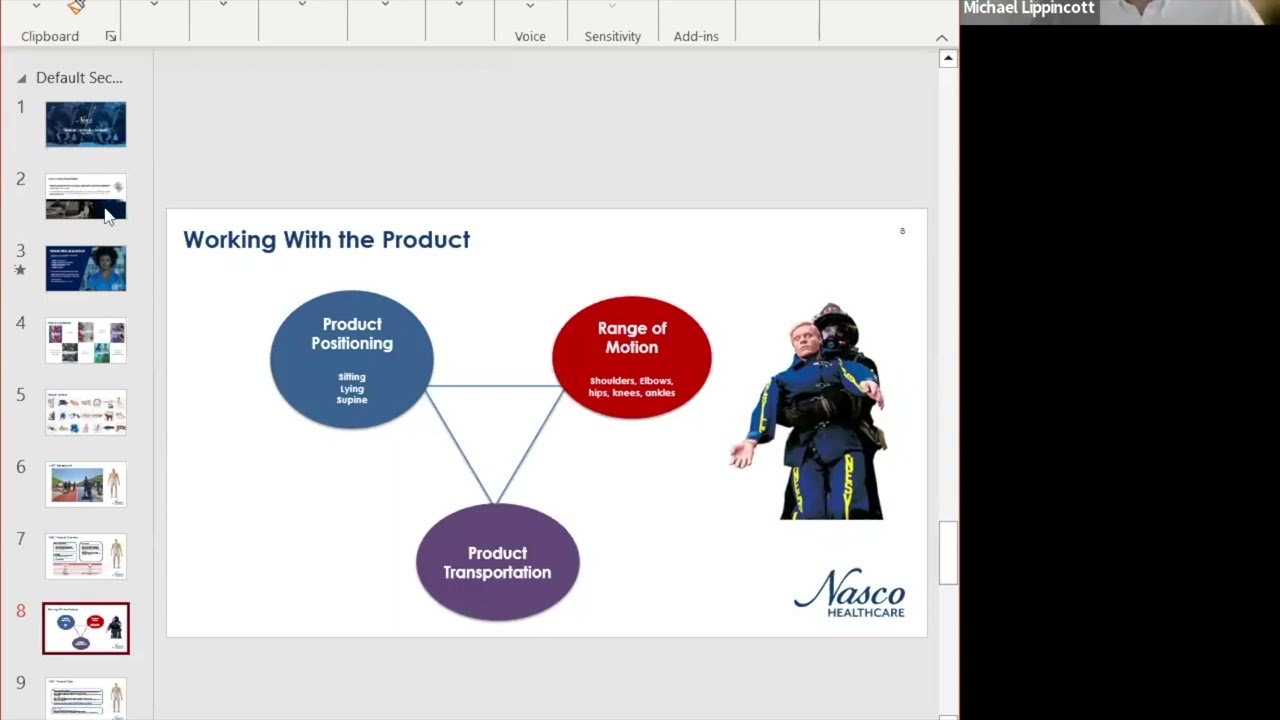Image resolution: width=1280 pixels, height=720 pixels.
Task: Select the purple Product Transportation ellipse
Action: [x=497, y=562]
